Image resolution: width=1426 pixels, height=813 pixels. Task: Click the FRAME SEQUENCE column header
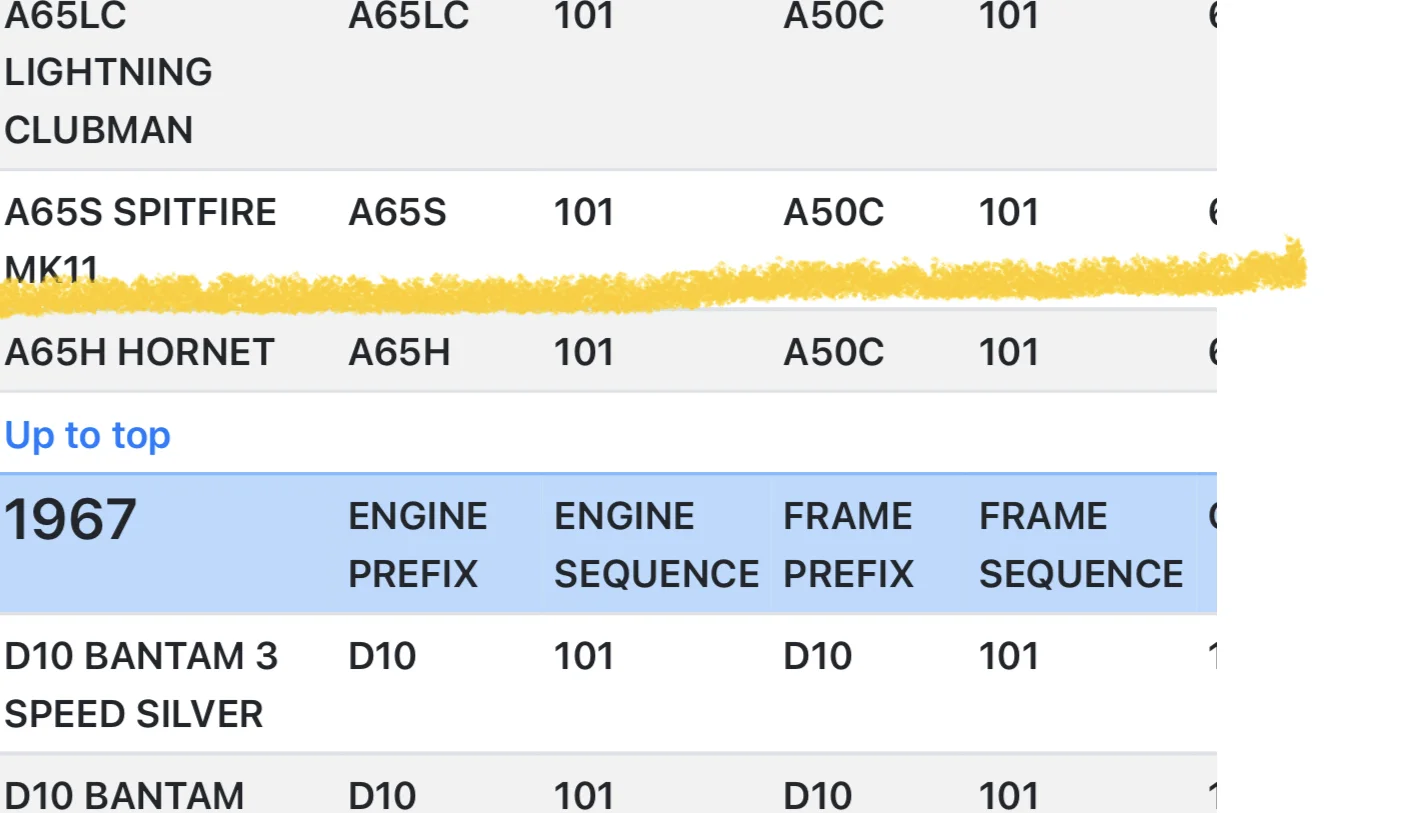[1080, 545]
